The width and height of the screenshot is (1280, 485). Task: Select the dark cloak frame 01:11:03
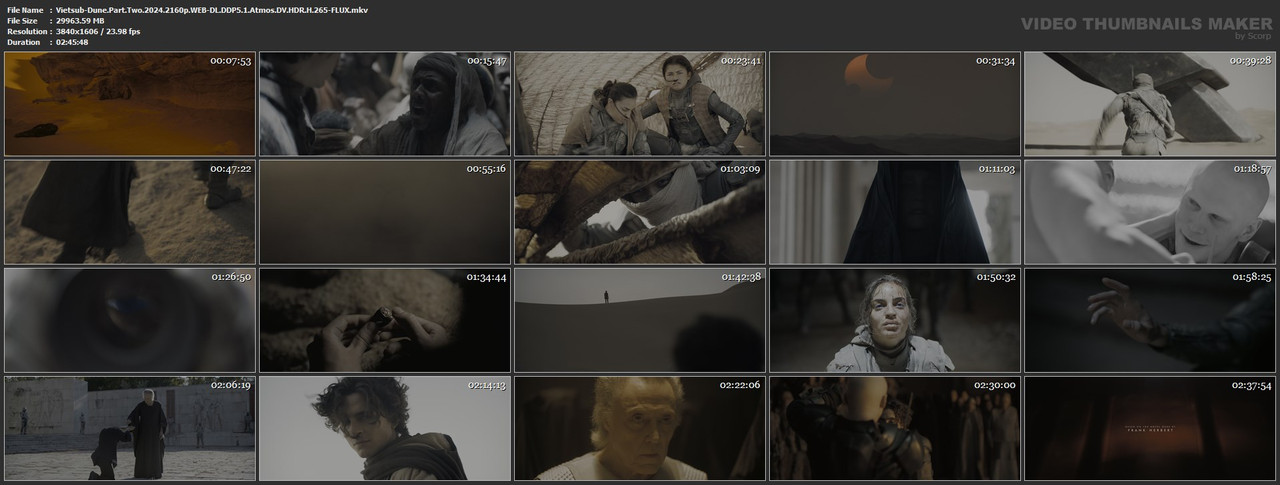coord(895,212)
